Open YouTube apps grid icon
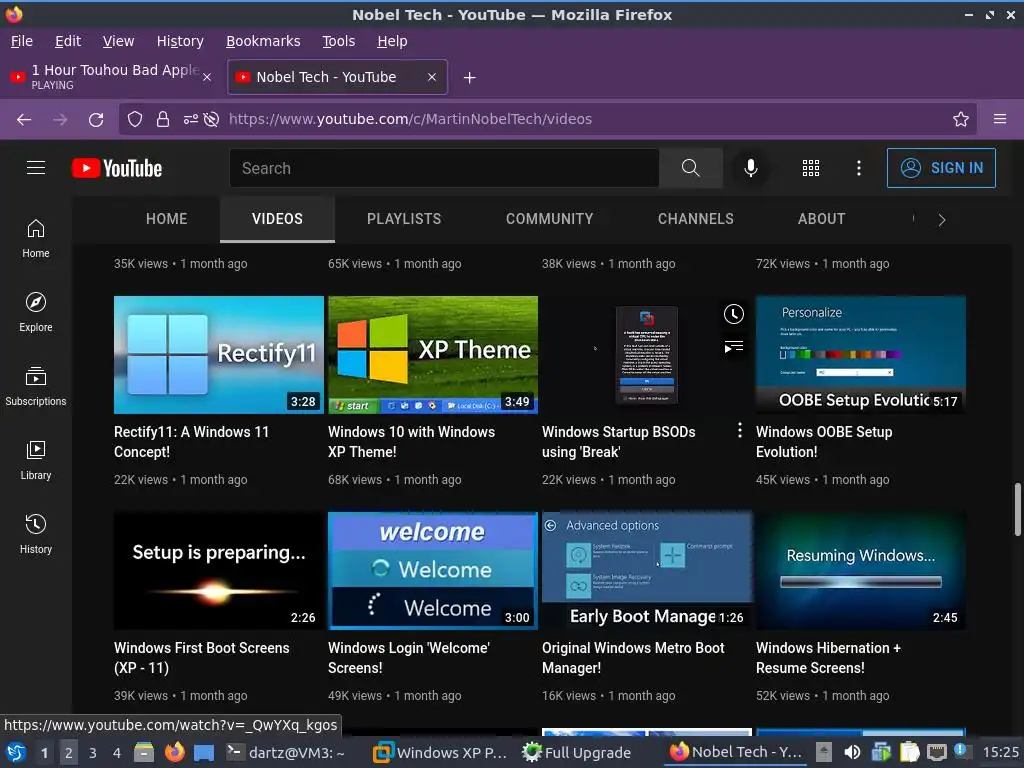This screenshot has width=1024, height=768. [x=810, y=168]
